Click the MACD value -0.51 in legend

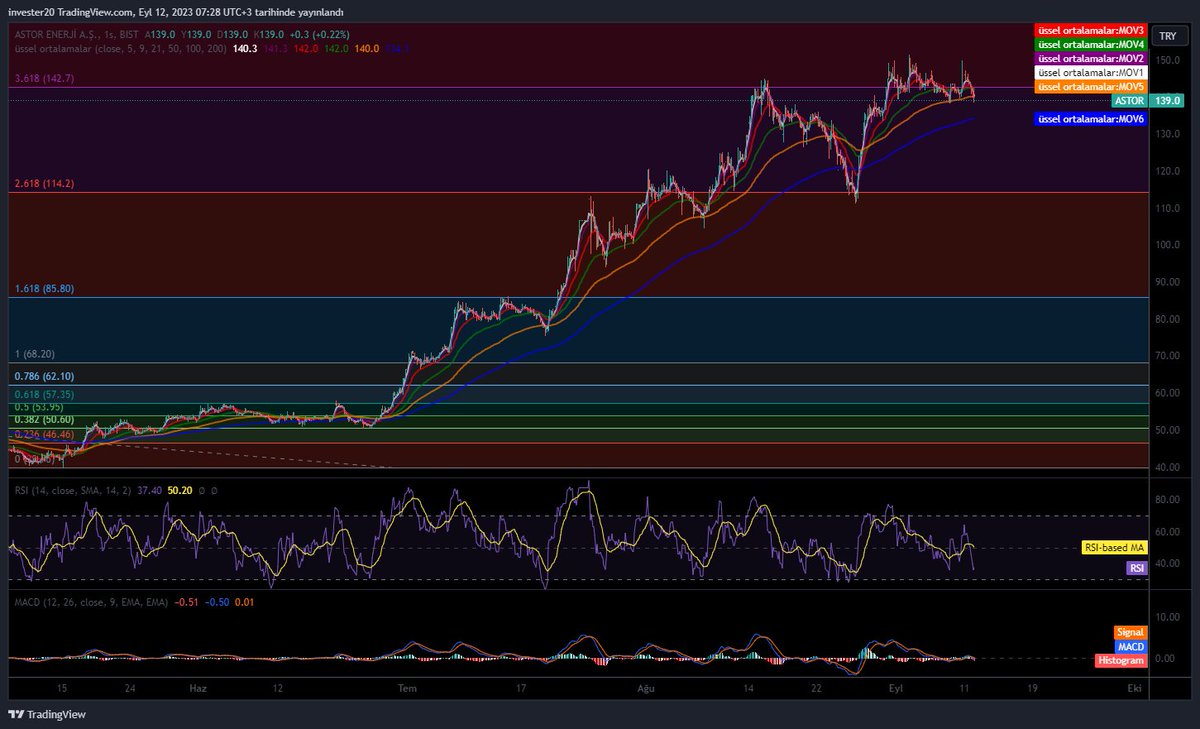coord(187,601)
